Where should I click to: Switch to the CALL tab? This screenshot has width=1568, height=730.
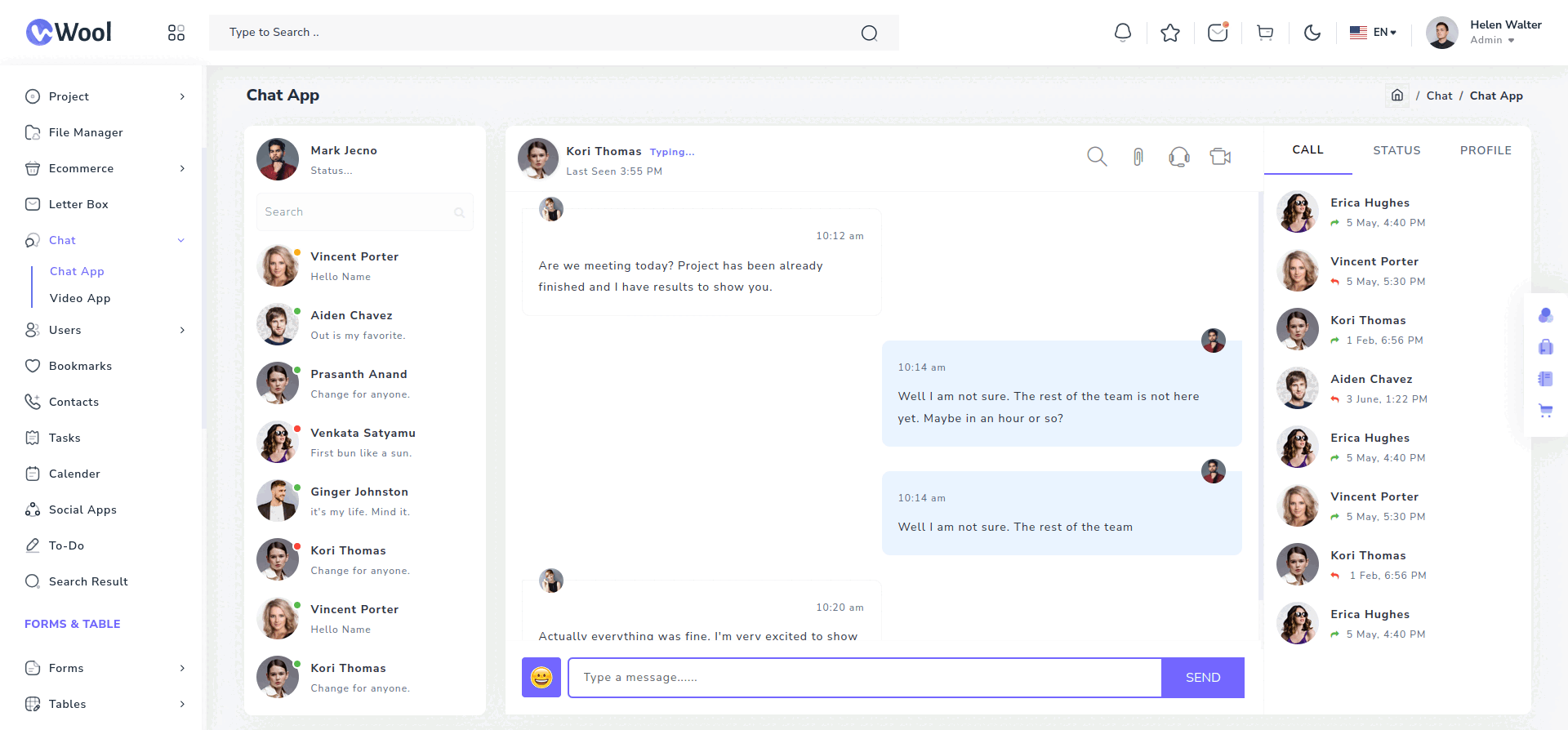[1307, 150]
